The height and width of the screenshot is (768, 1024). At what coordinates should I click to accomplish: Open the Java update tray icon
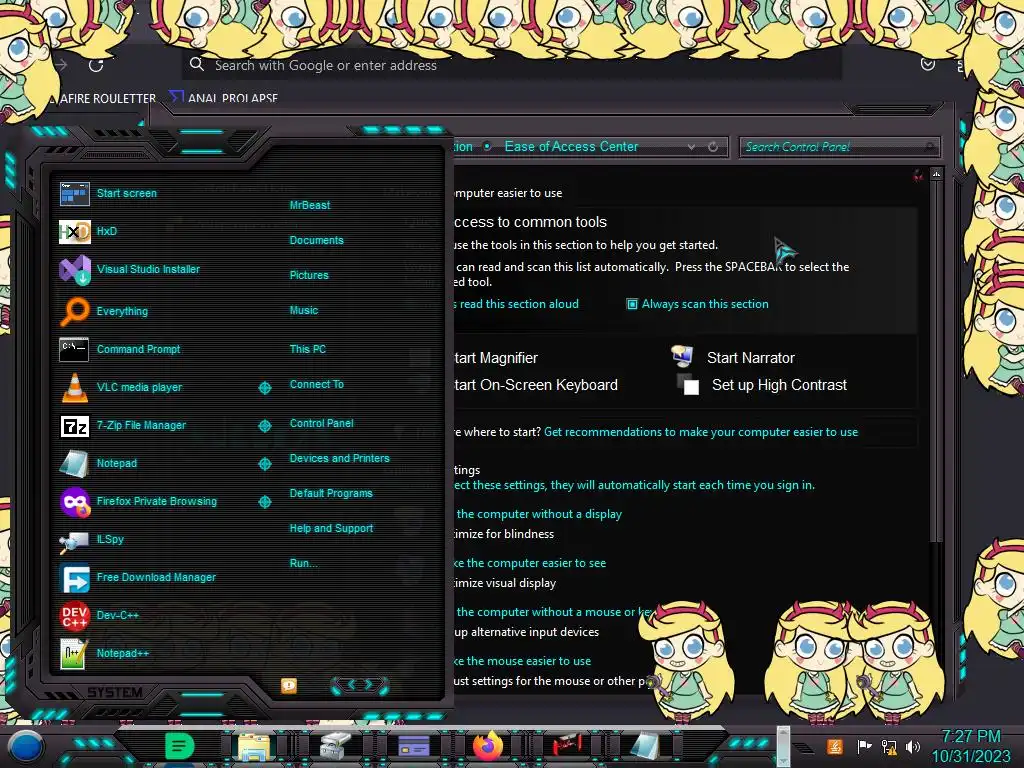[834, 746]
